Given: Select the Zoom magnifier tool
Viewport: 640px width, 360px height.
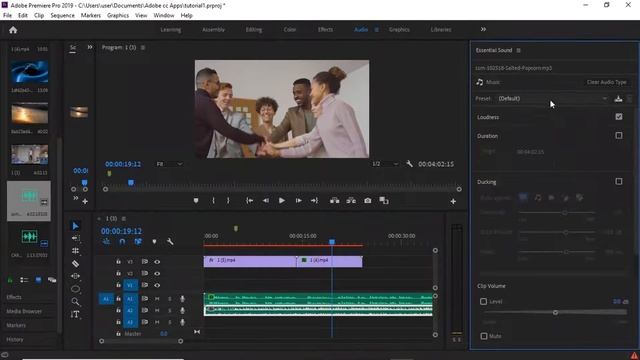Looking at the screenshot, I should tap(76, 302).
